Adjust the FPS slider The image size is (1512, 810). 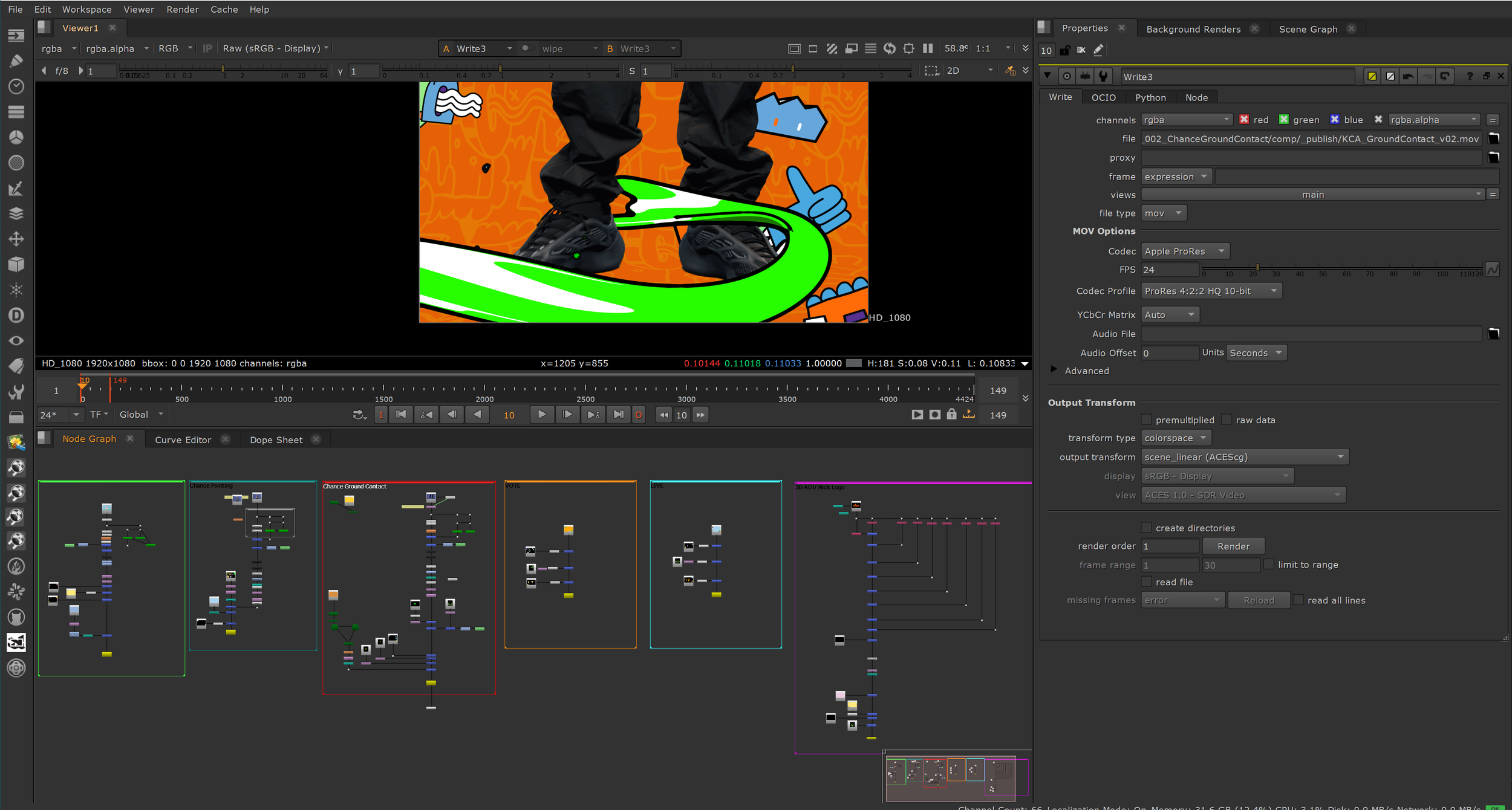click(x=1257, y=267)
